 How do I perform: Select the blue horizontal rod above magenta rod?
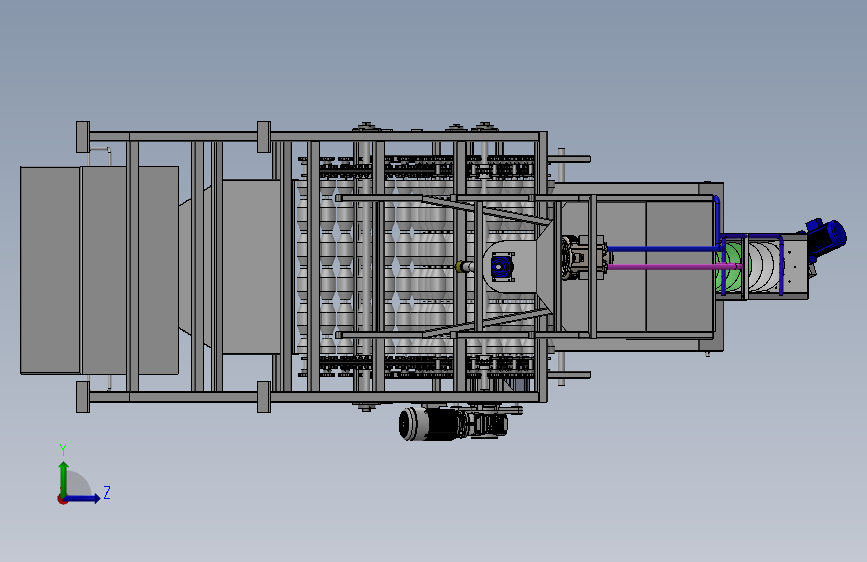coord(664,249)
